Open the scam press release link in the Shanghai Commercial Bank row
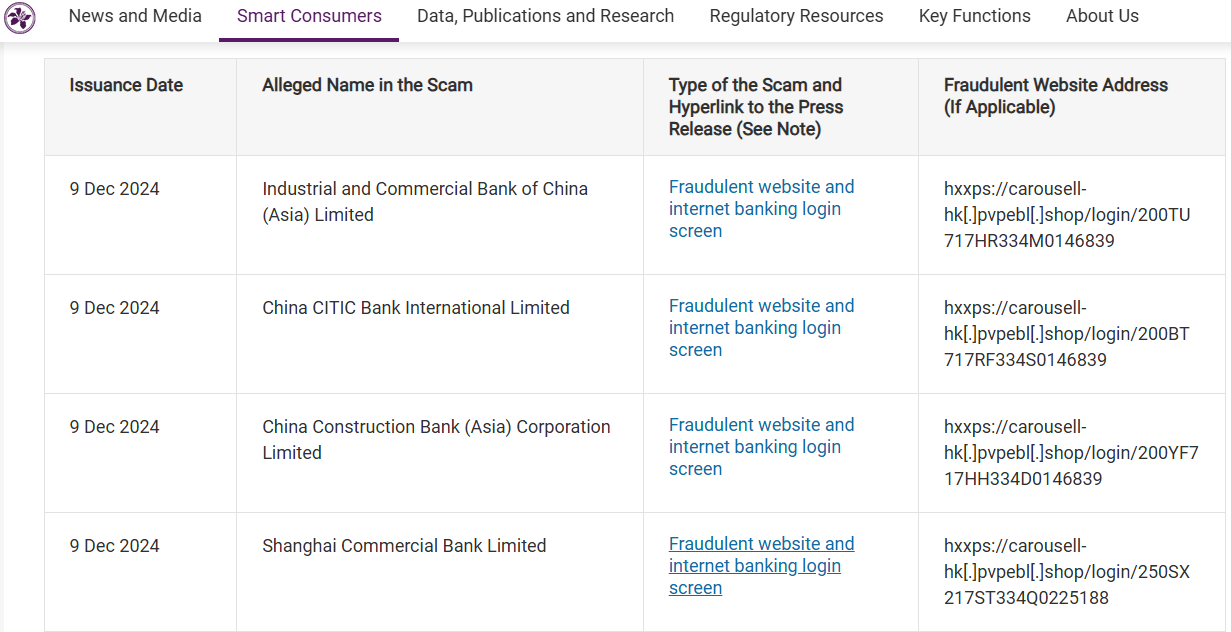This screenshot has height=632, width=1231. tap(761, 566)
